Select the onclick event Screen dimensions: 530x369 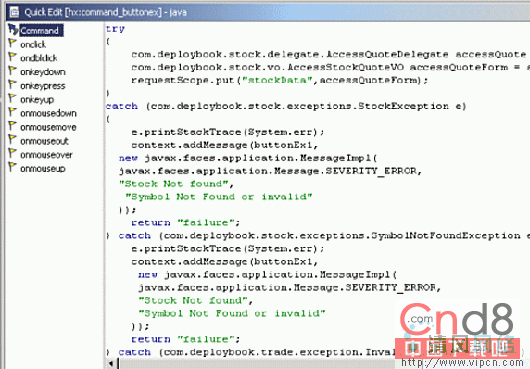point(33,44)
